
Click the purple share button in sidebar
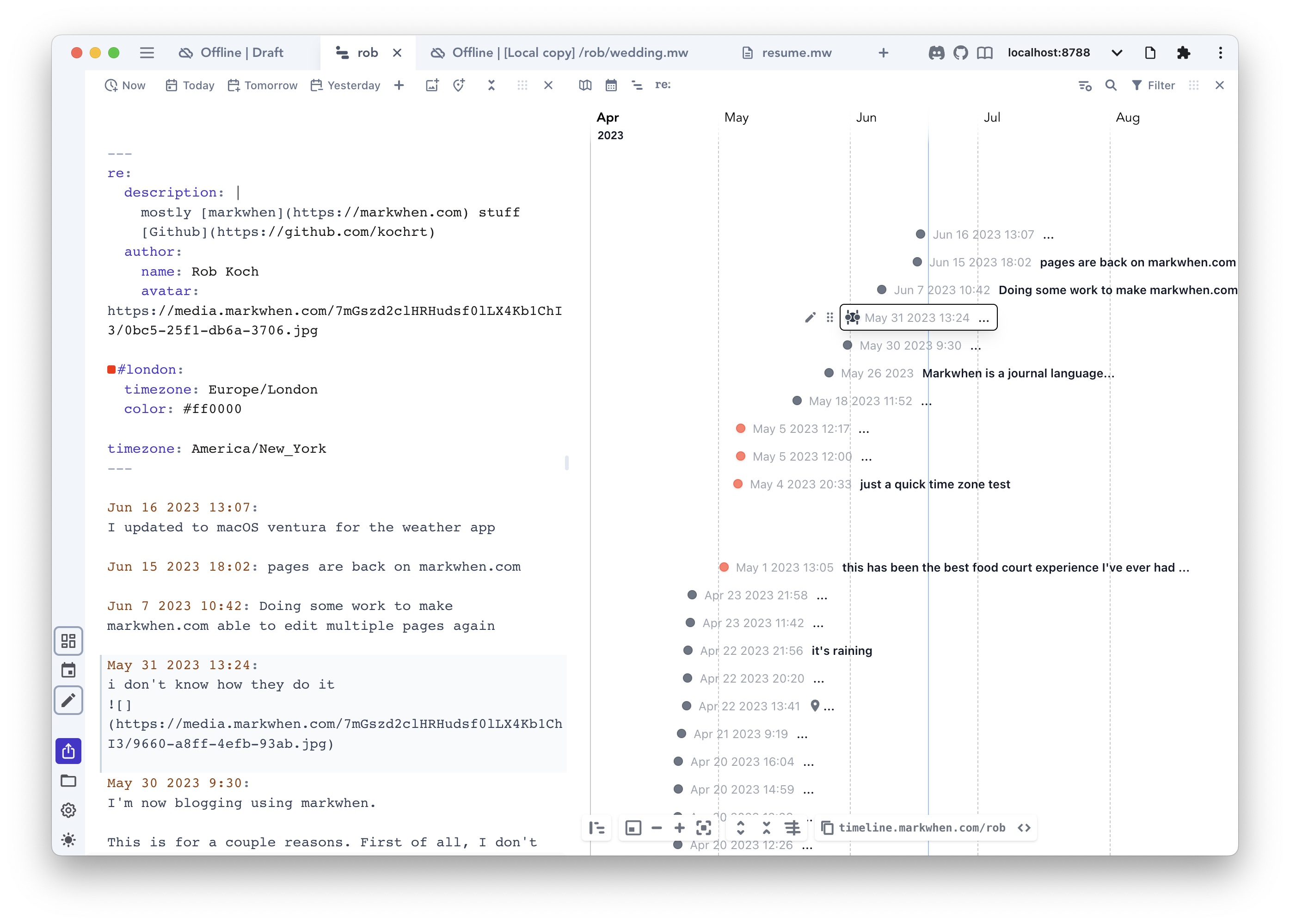68,751
